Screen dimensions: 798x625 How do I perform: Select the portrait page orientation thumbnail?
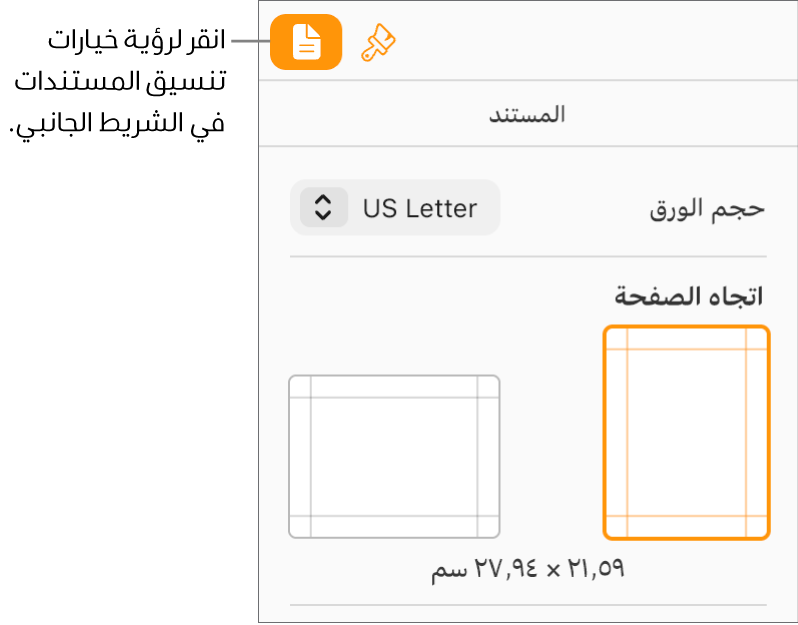tap(686, 432)
